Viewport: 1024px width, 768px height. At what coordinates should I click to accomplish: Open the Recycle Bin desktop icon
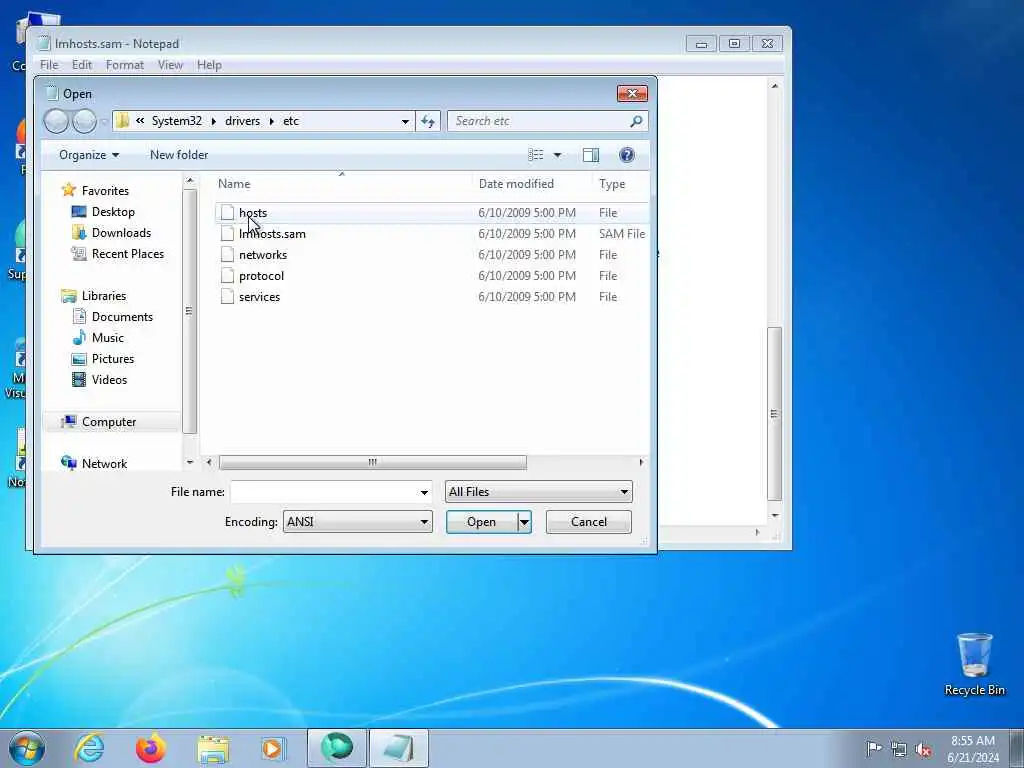click(974, 665)
